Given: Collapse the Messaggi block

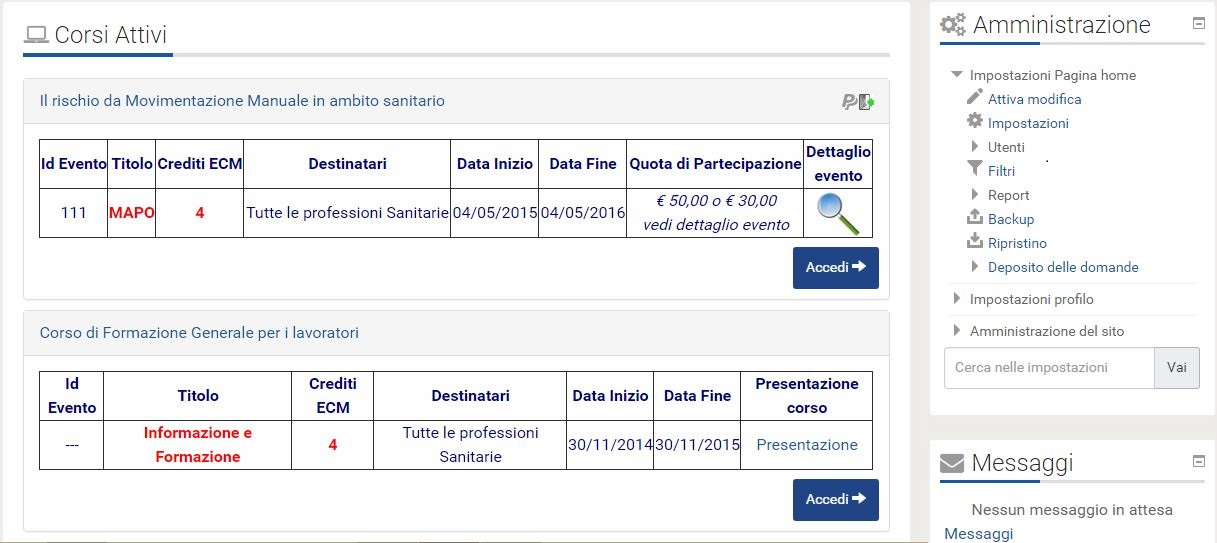Looking at the screenshot, I should pos(1199,461).
